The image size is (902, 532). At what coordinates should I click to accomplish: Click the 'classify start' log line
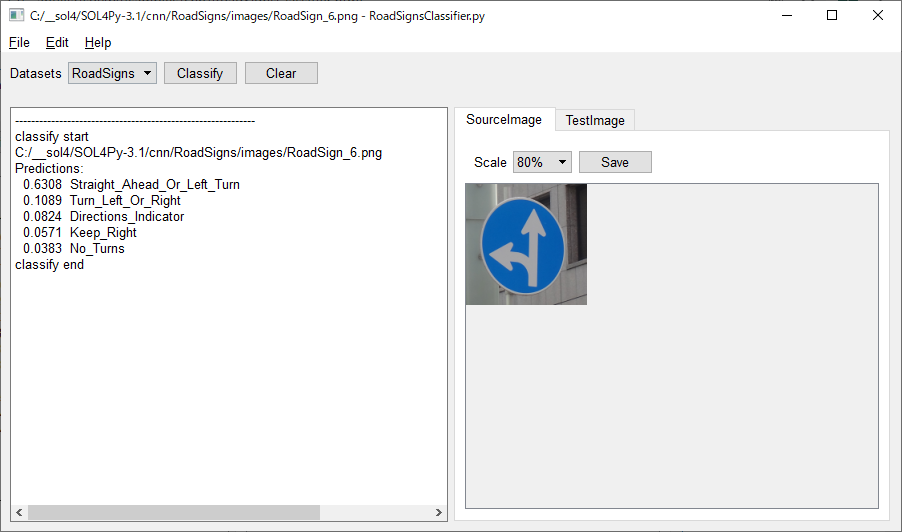point(52,137)
